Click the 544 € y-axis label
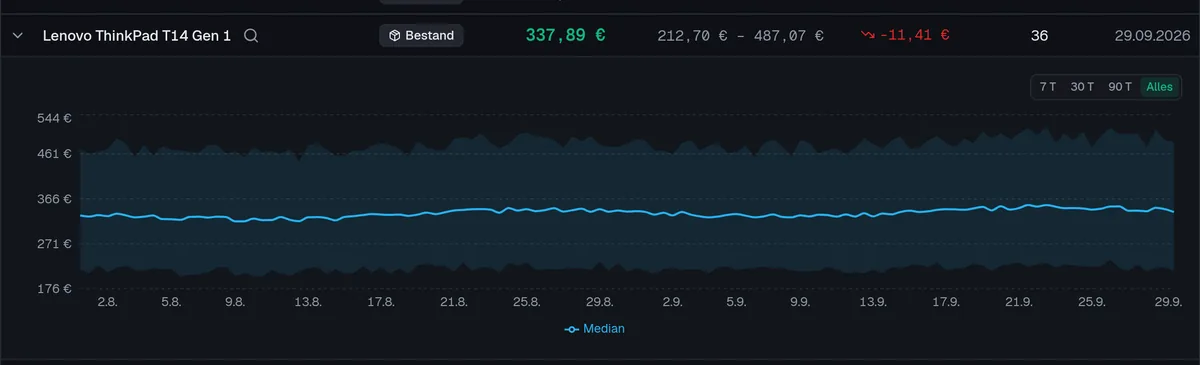Viewport: 1200px width, 365px height. [54, 118]
